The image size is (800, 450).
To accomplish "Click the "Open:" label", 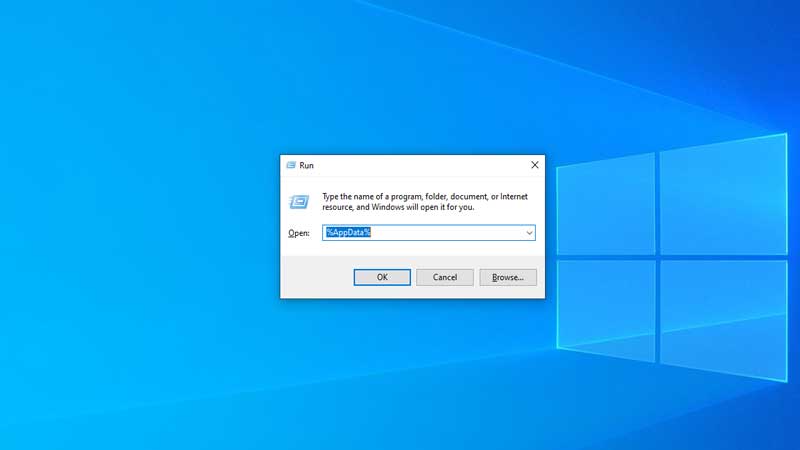I will [x=299, y=233].
